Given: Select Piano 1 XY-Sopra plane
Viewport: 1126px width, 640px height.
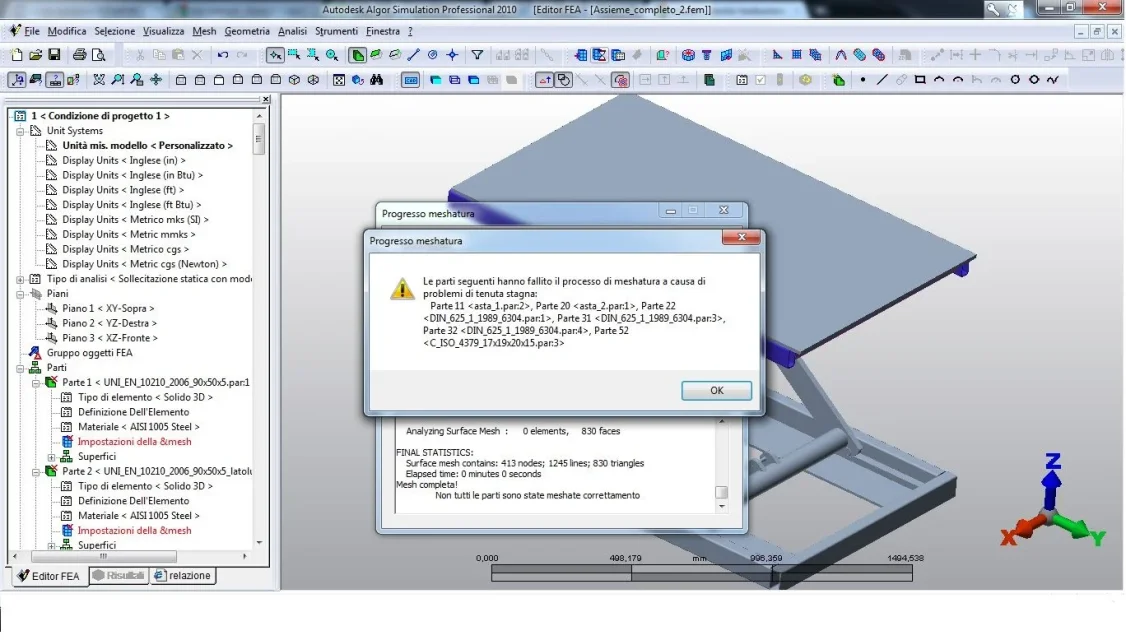Looking at the screenshot, I should coord(108,308).
